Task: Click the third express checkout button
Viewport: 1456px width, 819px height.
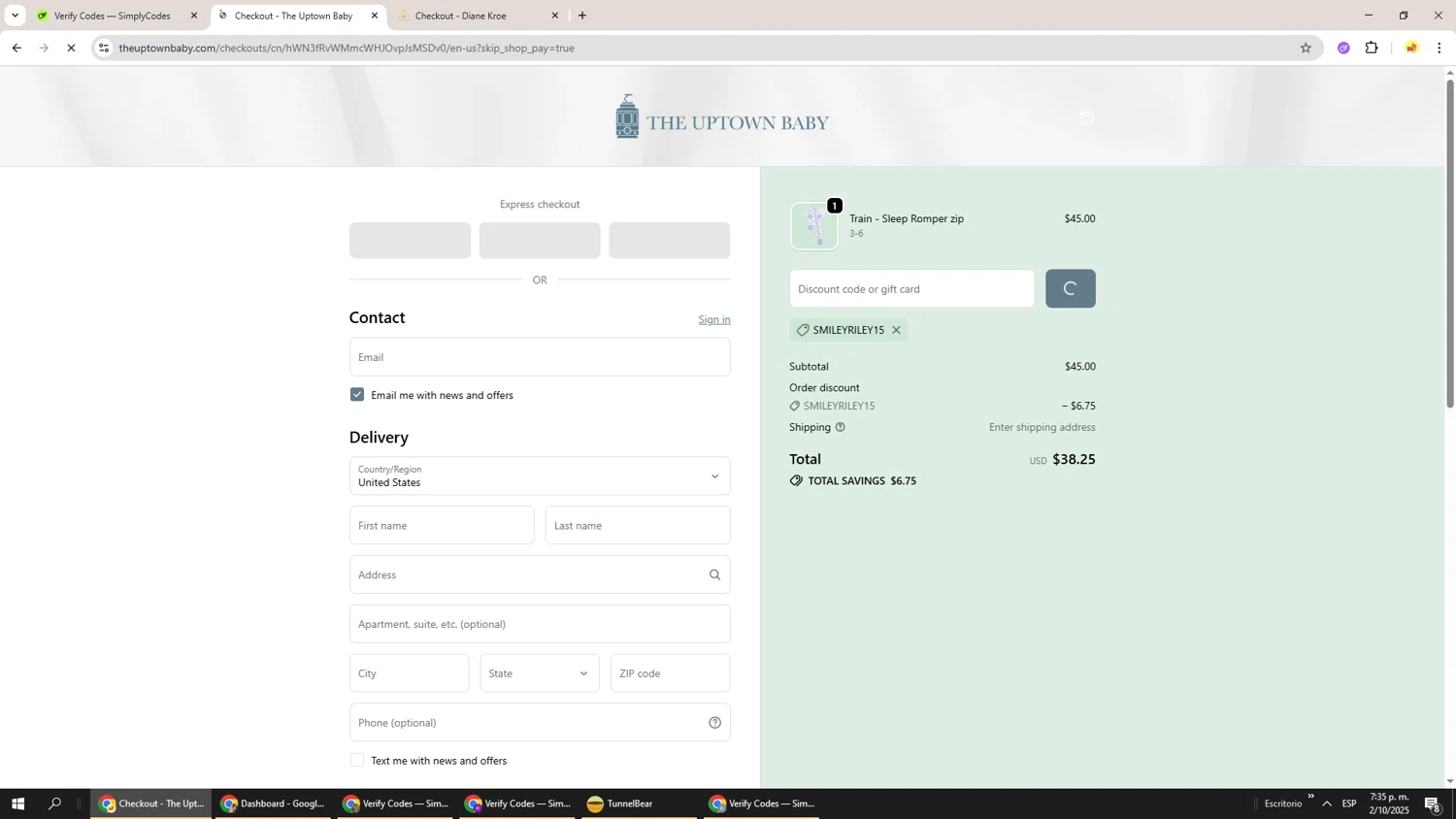Action: [670, 241]
